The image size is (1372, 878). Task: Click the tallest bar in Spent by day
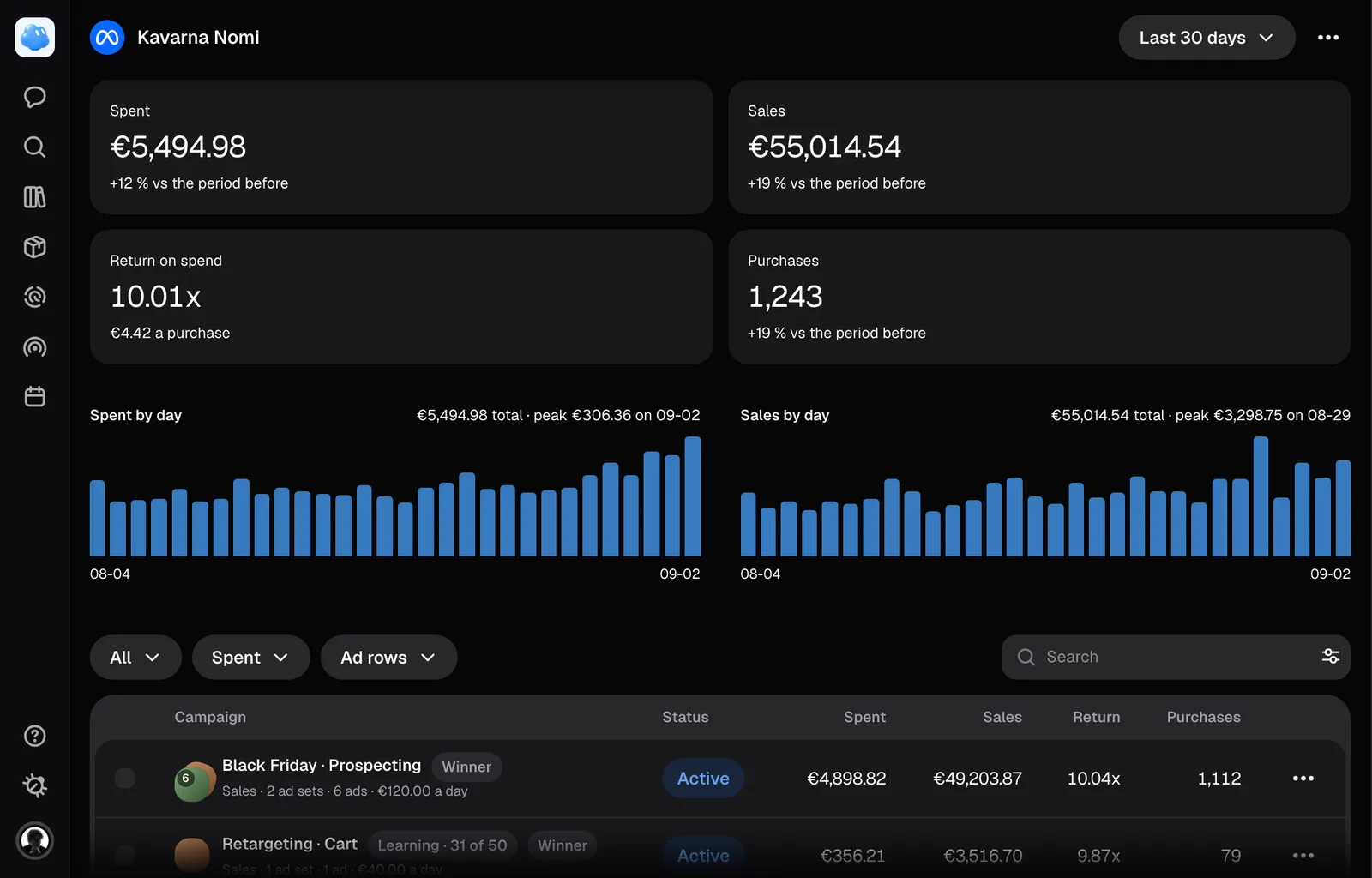click(x=693, y=496)
